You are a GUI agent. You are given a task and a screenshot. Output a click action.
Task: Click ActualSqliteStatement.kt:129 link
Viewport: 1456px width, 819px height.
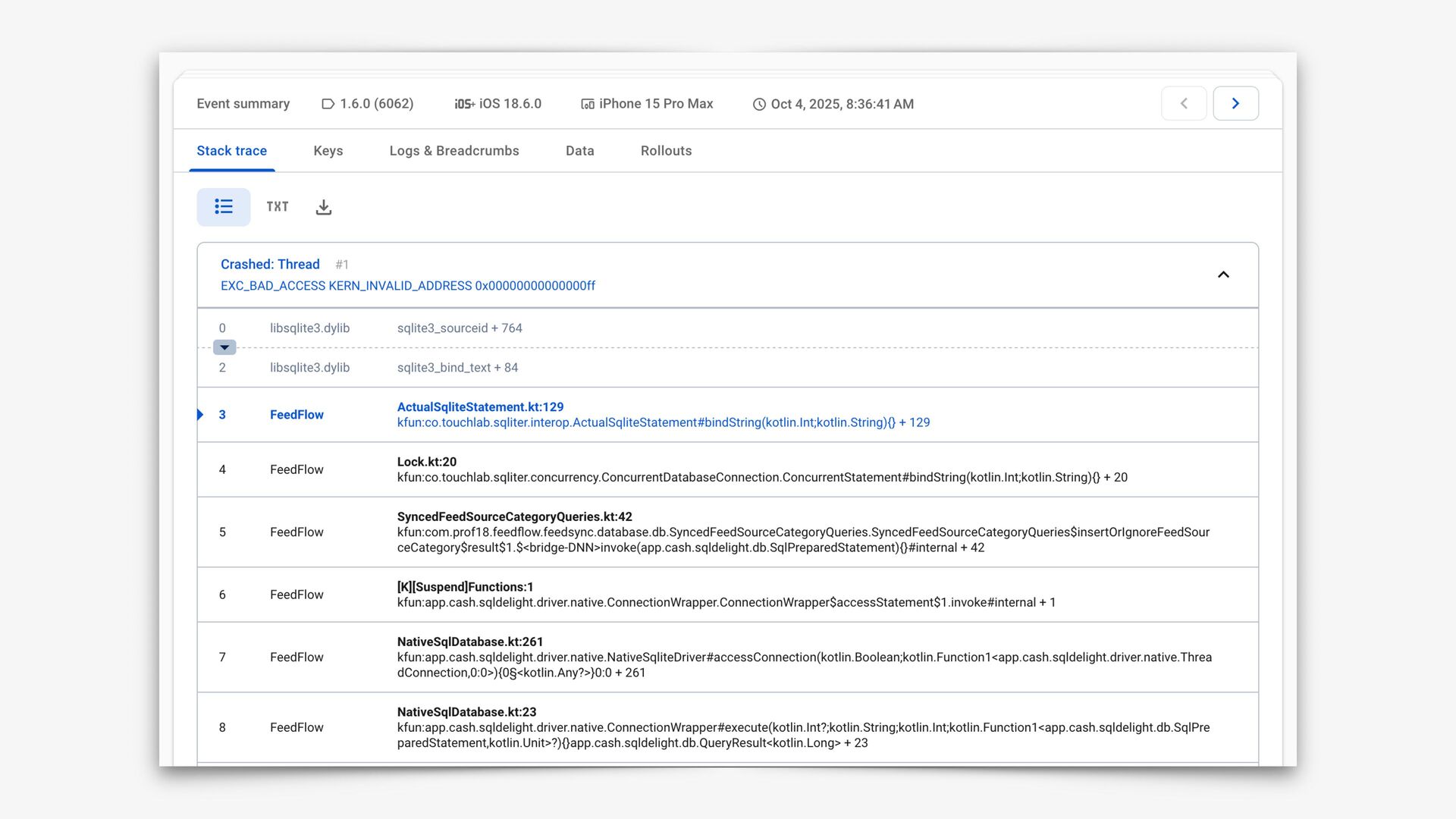480,407
